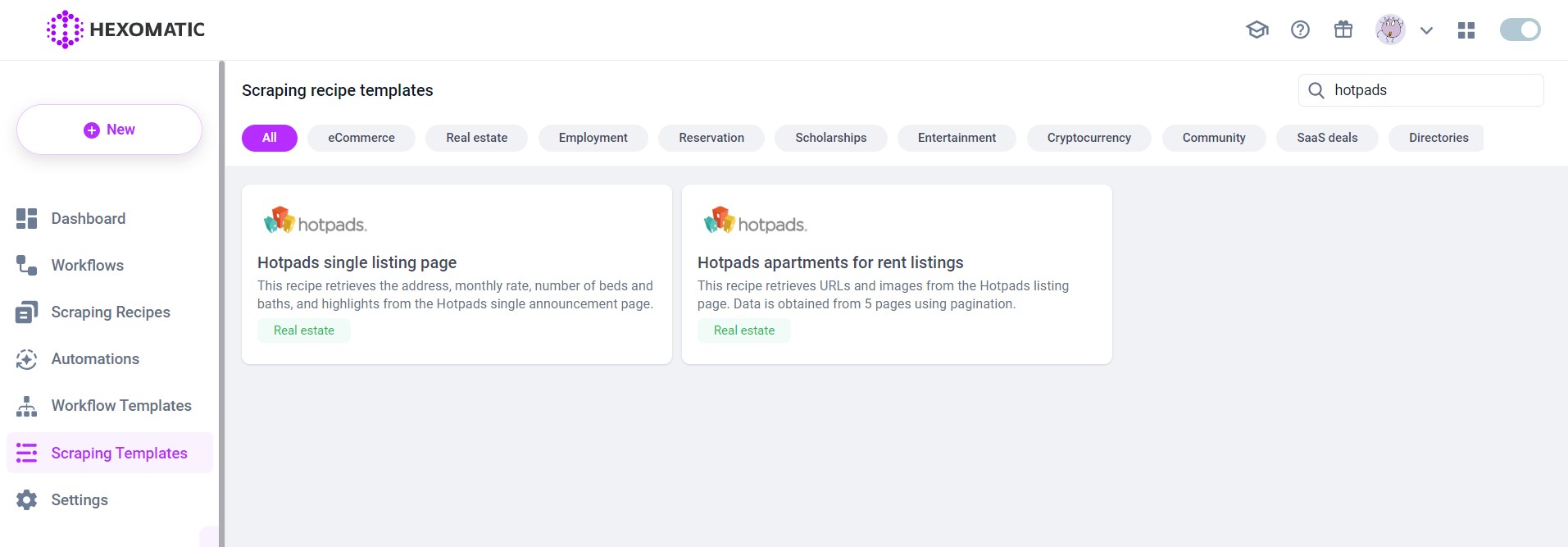Screen dimensions: 1568x547
Task: Open the apps grid icon
Action: [x=1466, y=30]
